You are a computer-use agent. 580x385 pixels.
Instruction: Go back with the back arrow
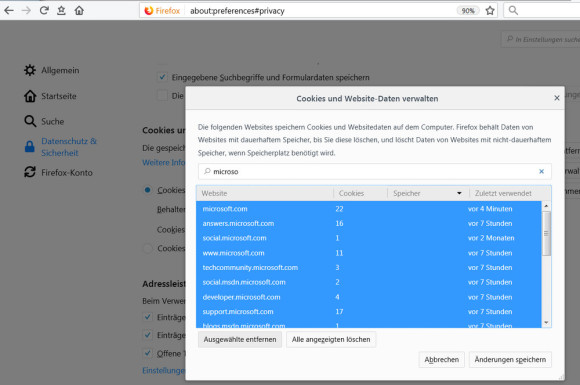pos(9,10)
